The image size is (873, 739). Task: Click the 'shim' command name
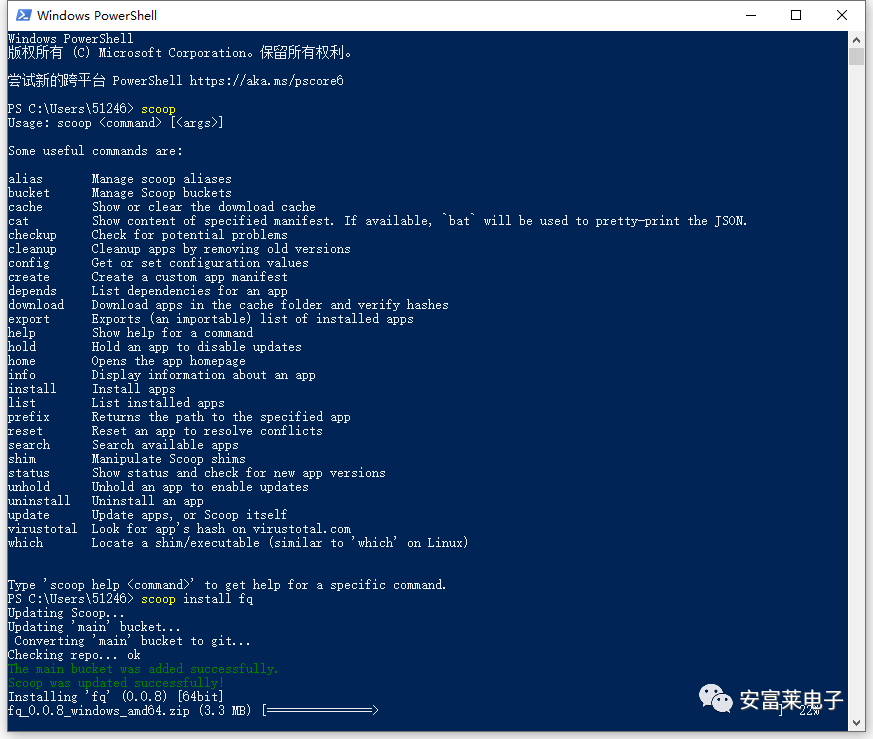pyautogui.click(x=22, y=459)
